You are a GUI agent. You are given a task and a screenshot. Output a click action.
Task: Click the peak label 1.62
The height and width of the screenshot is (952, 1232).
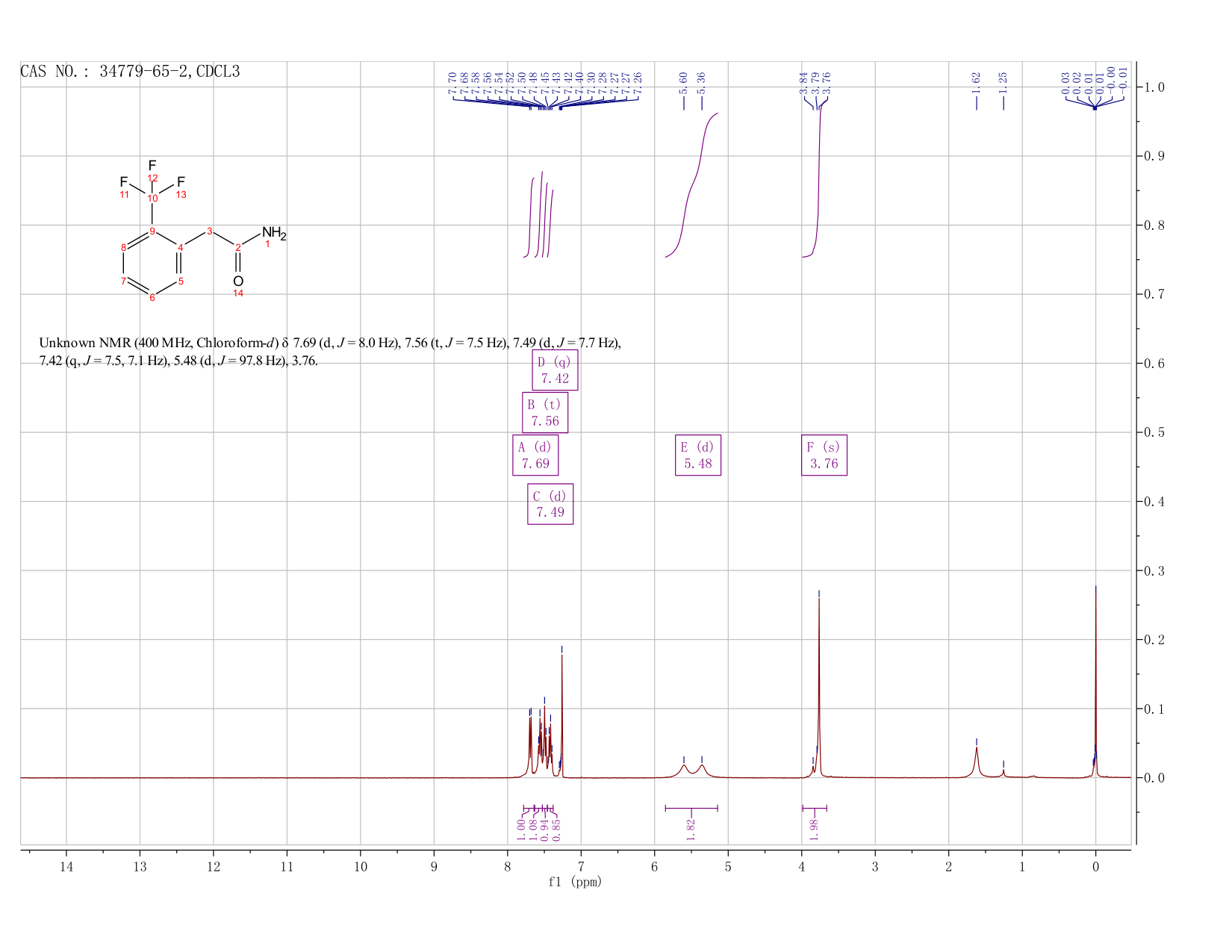tap(976, 82)
